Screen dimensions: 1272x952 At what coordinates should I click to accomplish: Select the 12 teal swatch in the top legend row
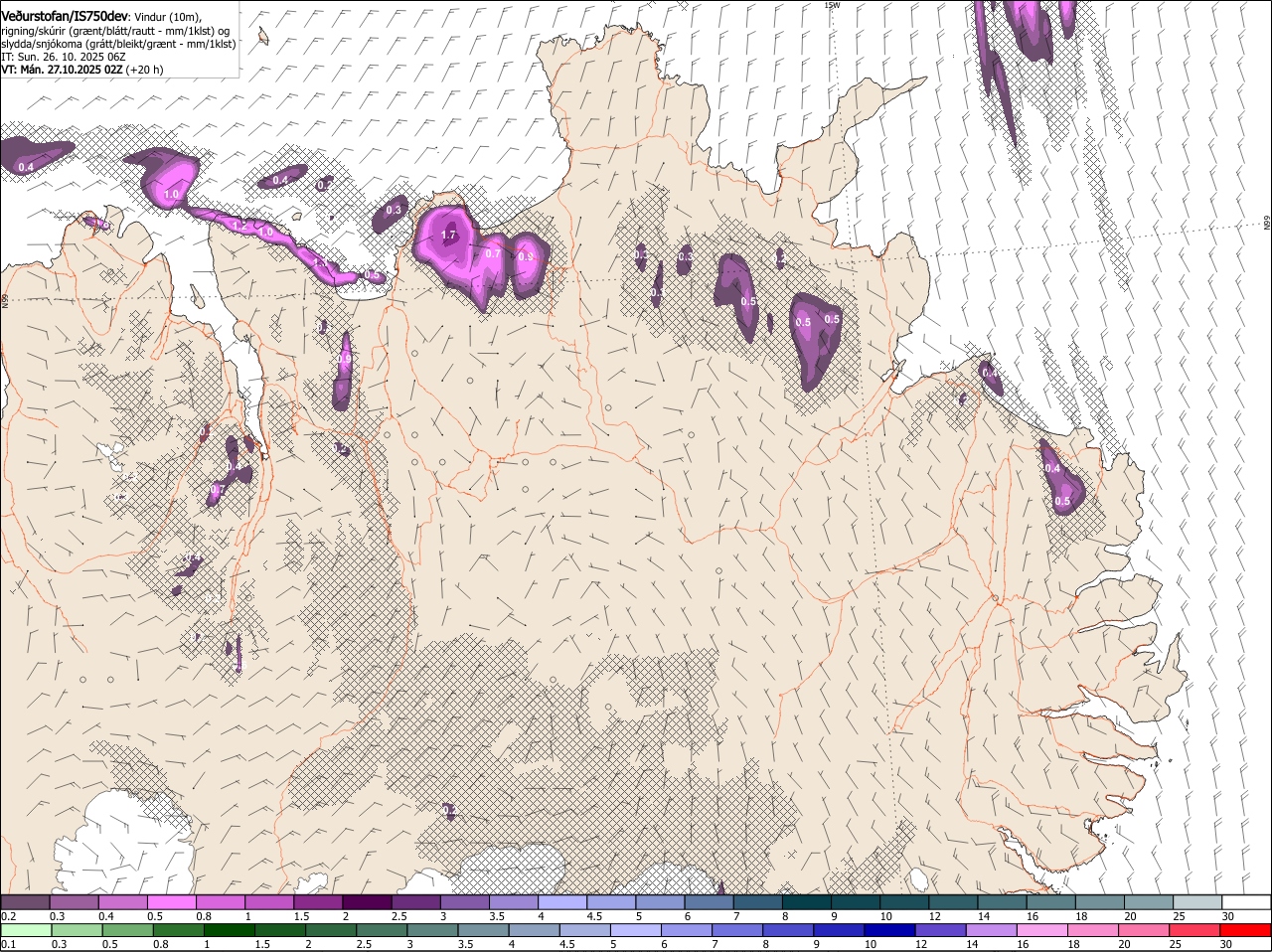tap(953, 901)
